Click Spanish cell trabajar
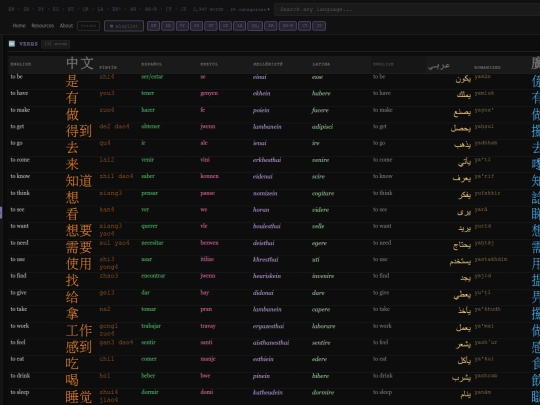540x405 pixels. 151,325
